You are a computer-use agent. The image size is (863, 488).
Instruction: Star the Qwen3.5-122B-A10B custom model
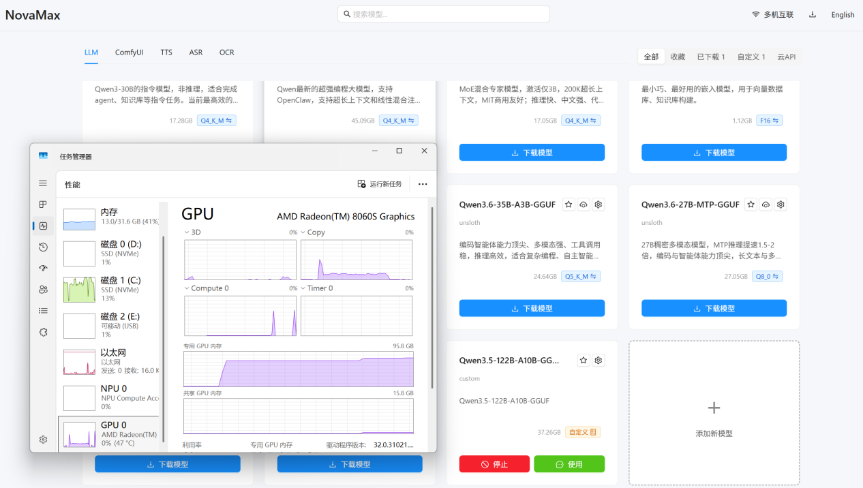coord(583,360)
